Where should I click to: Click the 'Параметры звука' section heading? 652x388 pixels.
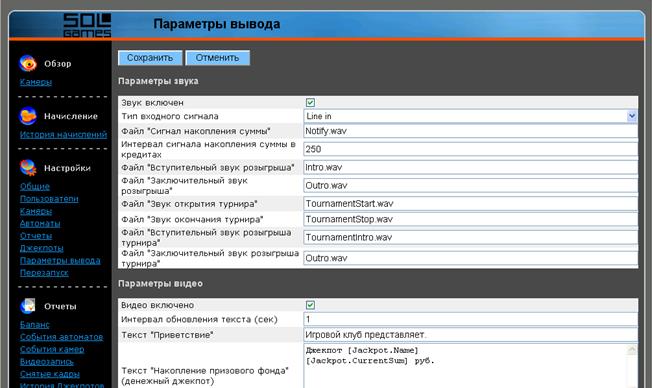(158, 81)
